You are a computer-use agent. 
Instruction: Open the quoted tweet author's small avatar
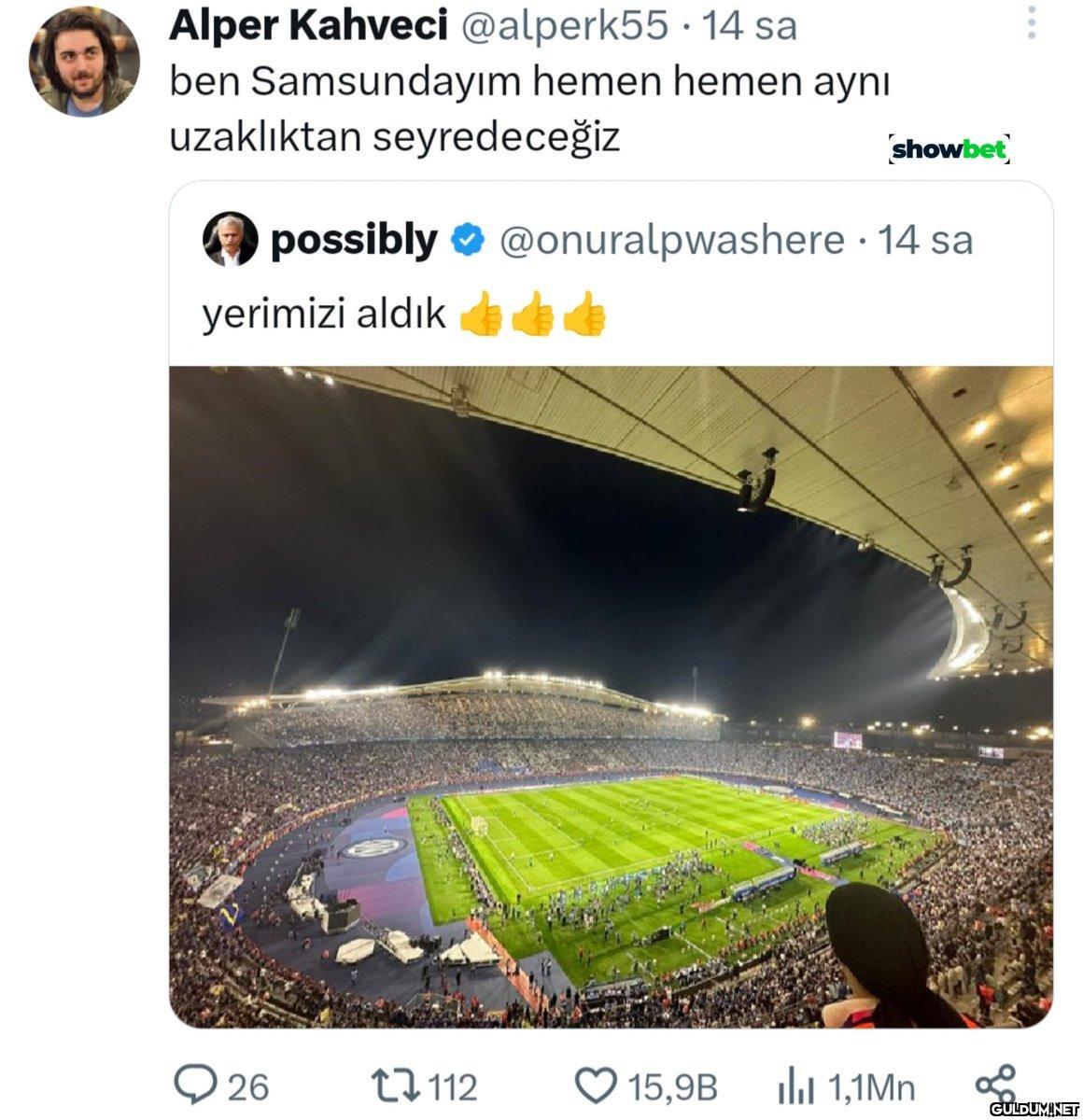[x=230, y=240]
